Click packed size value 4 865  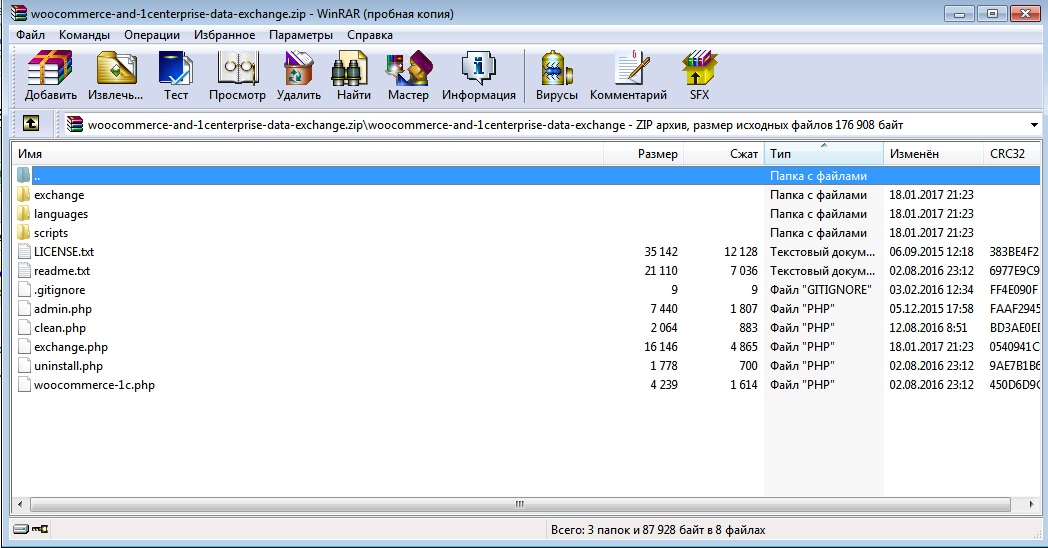click(x=744, y=346)
